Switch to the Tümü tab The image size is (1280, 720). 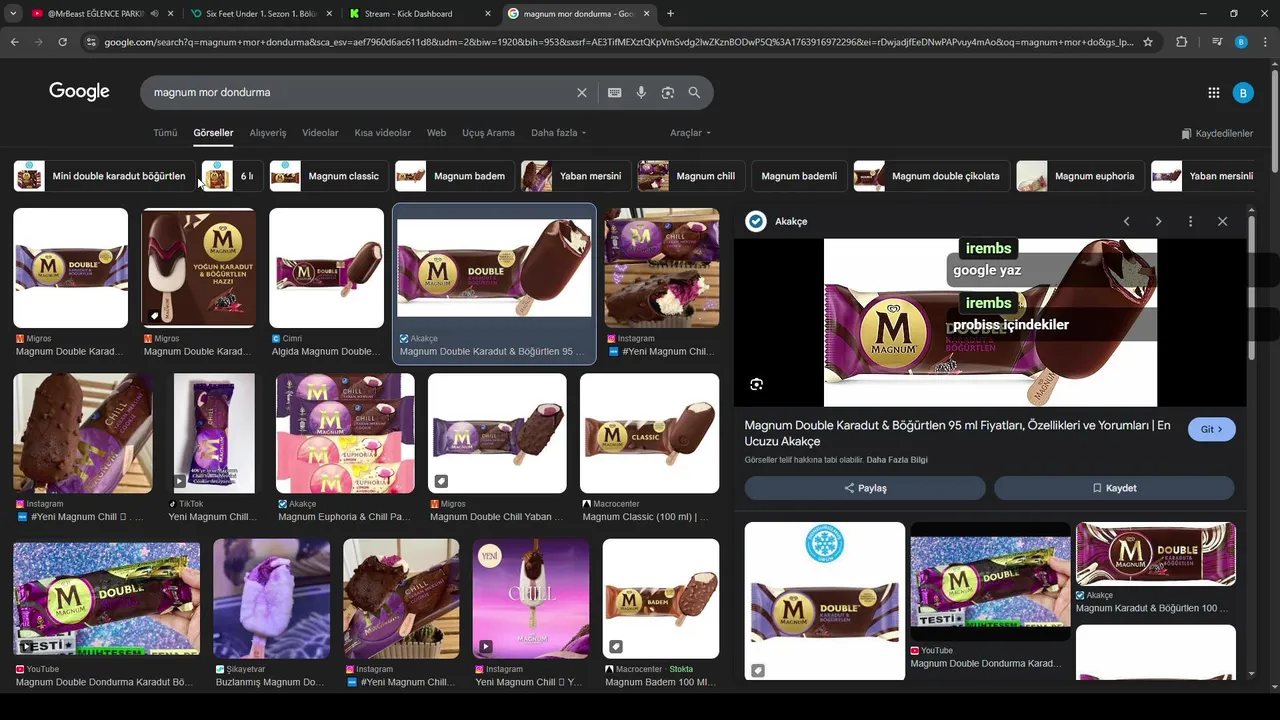[x=165, y=133]
